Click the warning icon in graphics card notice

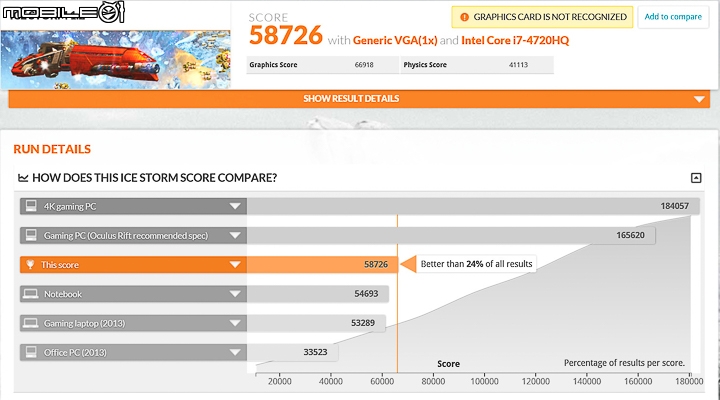(x=464, y=17)
